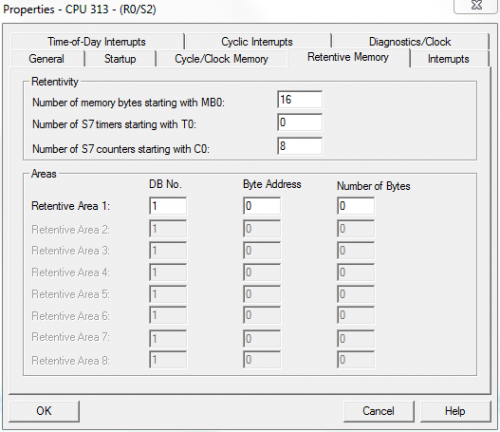Click Retentive Area 1 Byte Address field
500x432 pixels.
coord(262,206)
